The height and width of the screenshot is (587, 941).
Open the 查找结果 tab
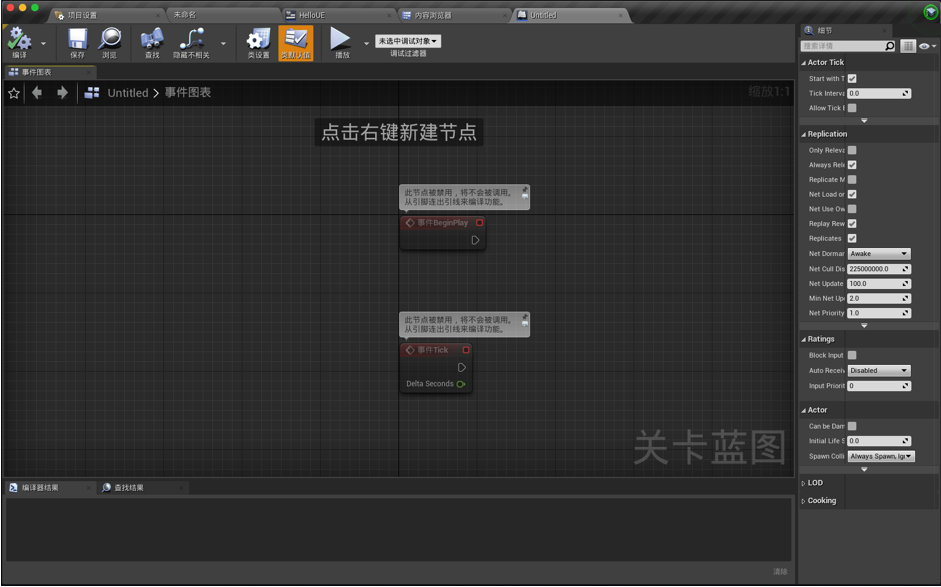tap(128, 488)
